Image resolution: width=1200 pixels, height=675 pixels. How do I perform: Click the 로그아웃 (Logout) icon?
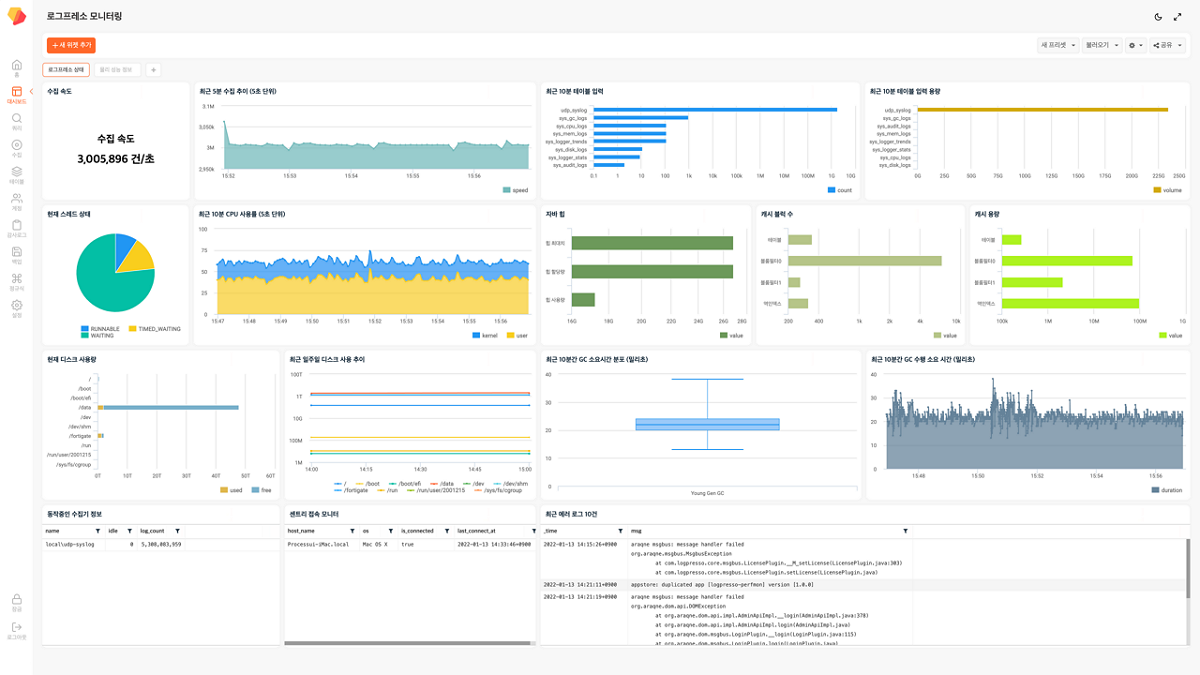pos(17,628)
